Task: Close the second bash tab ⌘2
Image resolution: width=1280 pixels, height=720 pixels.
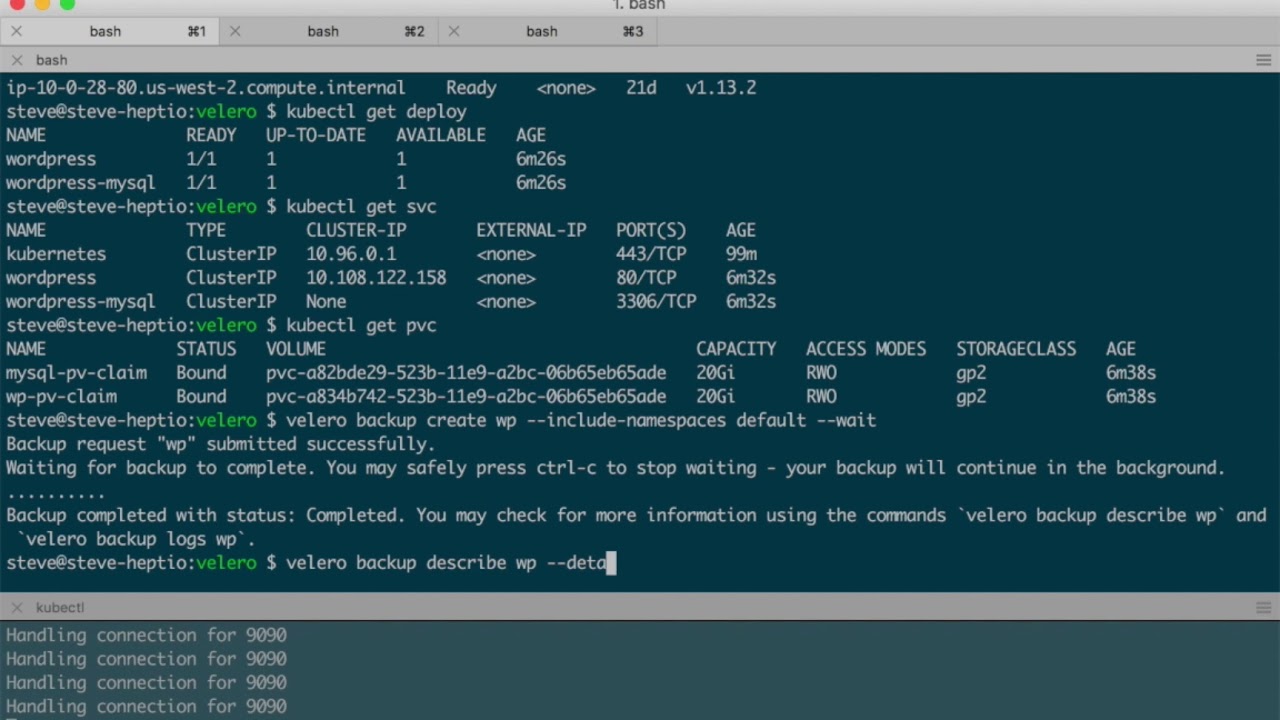Action: pos(235,31)
